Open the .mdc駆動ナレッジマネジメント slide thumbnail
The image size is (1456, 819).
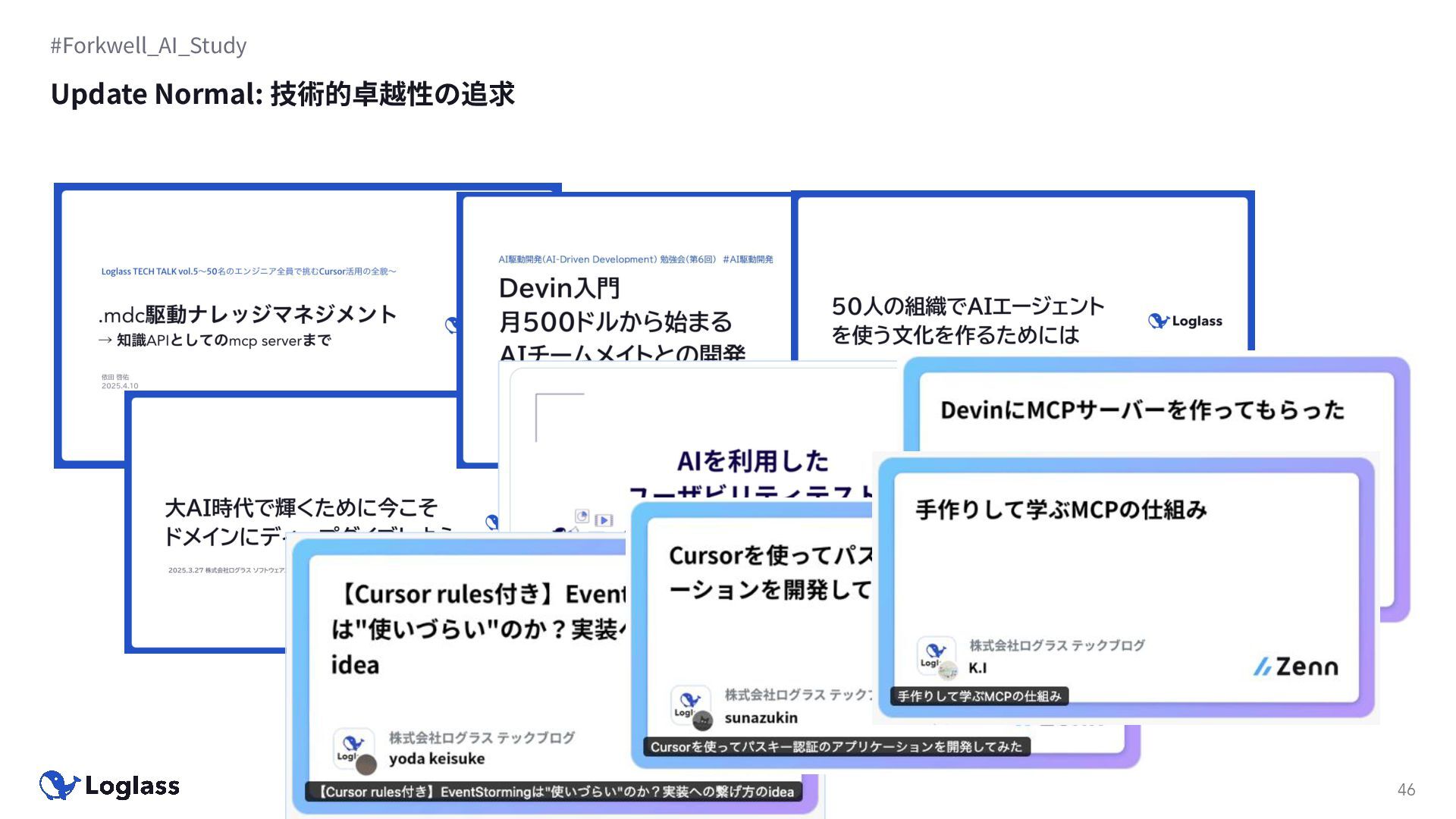tap(247, 314)
